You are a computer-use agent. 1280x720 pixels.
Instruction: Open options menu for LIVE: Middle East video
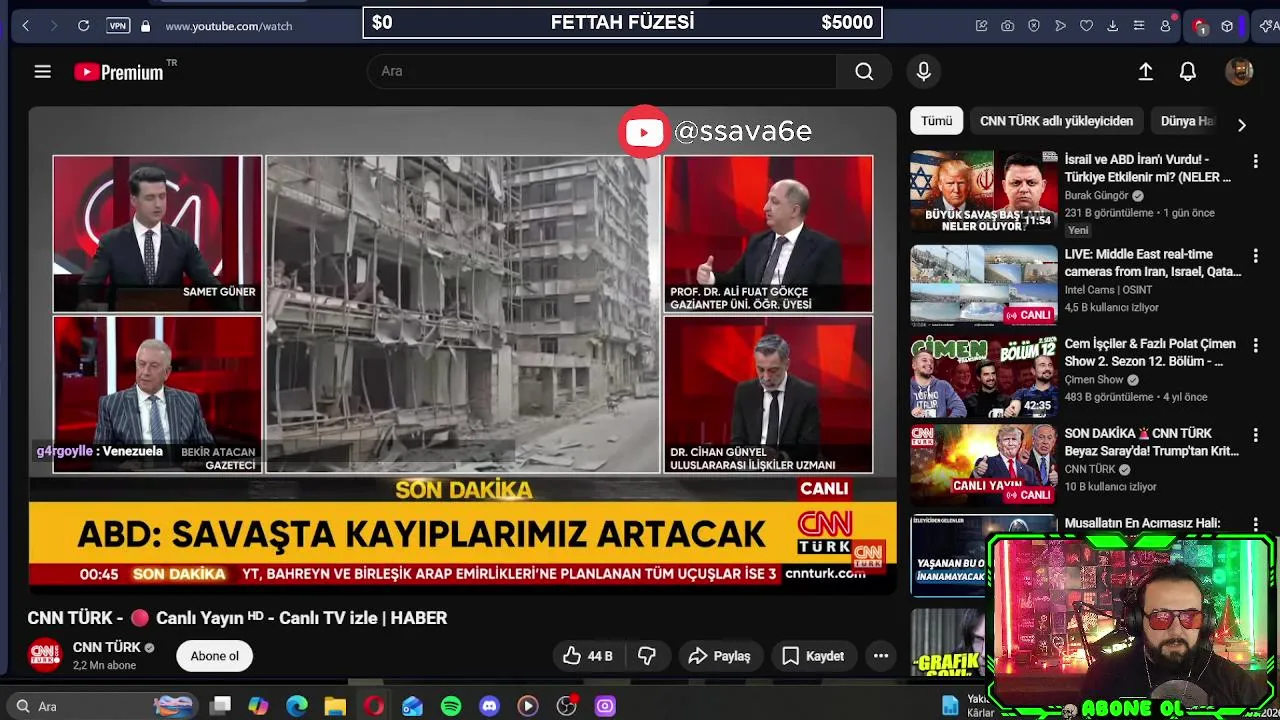click(1255, 256)
